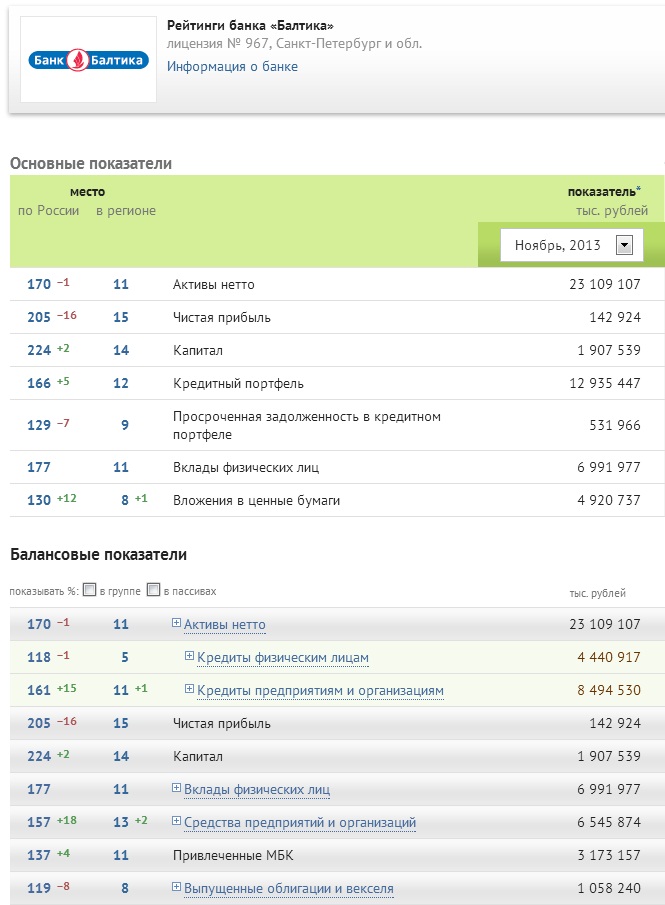
Task: Click the asterisk next to показатель header
Action: click(x=638, y=190)
